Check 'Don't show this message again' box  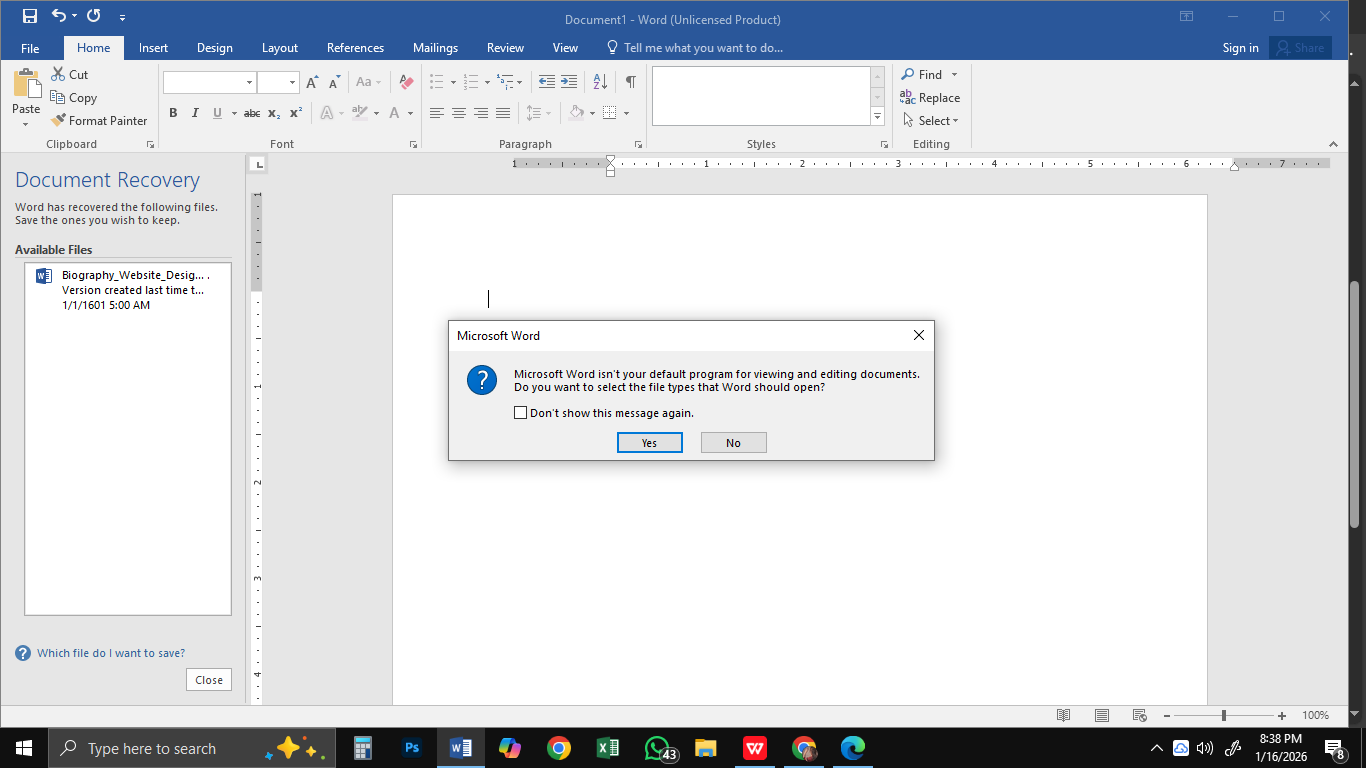[x=520, y=413]
